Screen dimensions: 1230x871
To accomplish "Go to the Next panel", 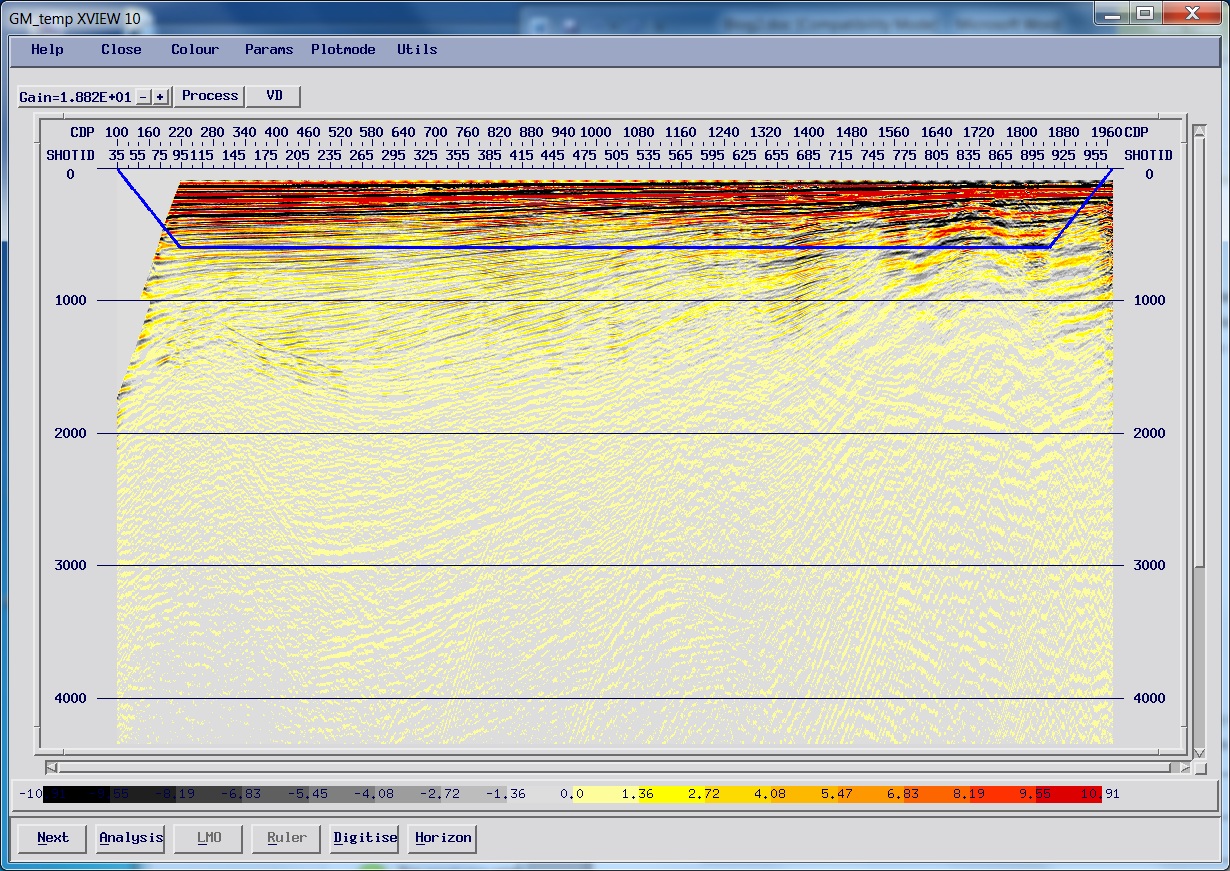I will click(x=53, y=838).
